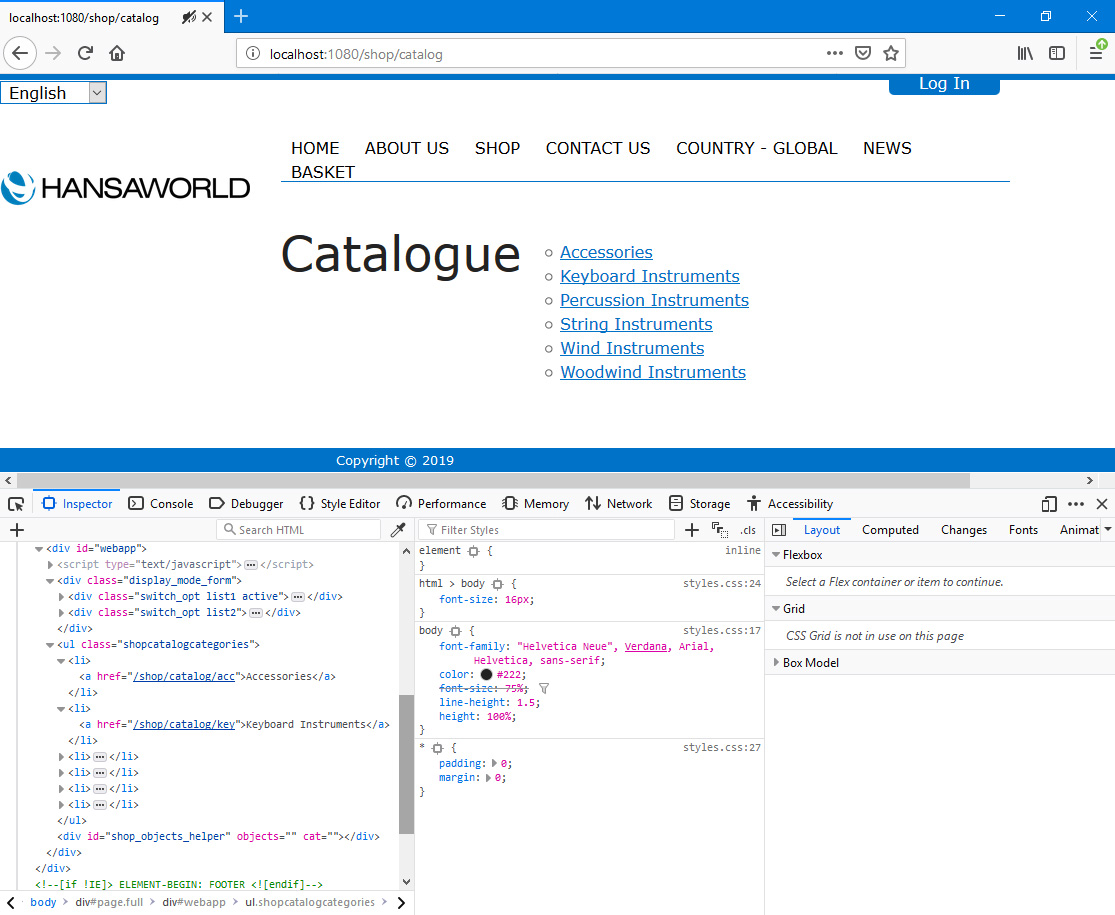Screen dimensions: 1115x915
Task: Focus the Filter Styles field
Action: (x=546, y=530)
